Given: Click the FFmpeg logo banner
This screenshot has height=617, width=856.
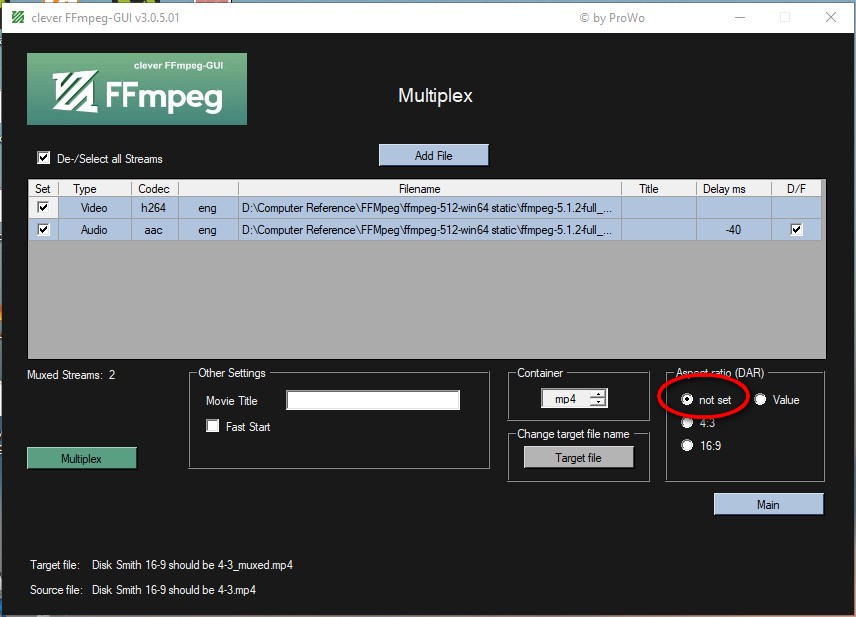Looking at the screenshot, I should pyautogui.click(x=137, y=89).
